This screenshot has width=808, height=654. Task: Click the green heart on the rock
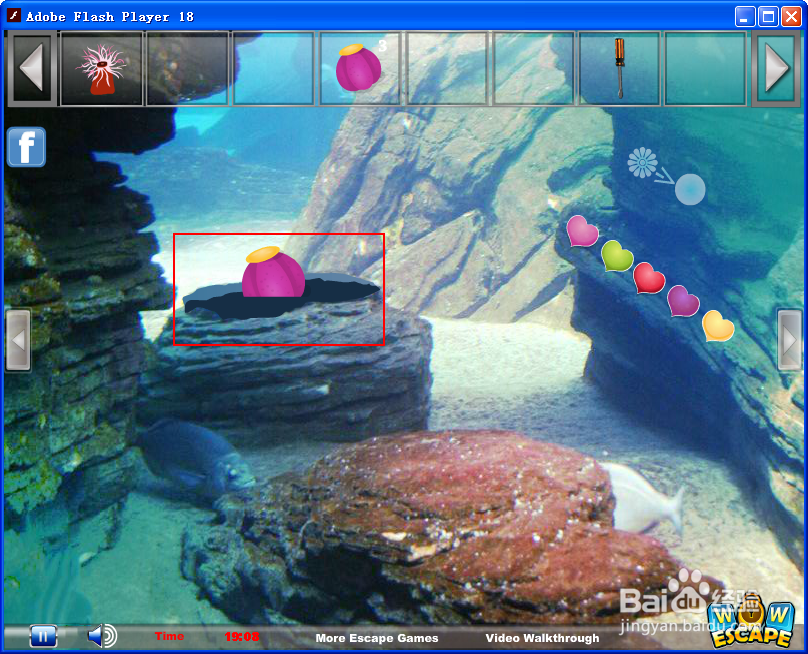[x=617, y=256]
